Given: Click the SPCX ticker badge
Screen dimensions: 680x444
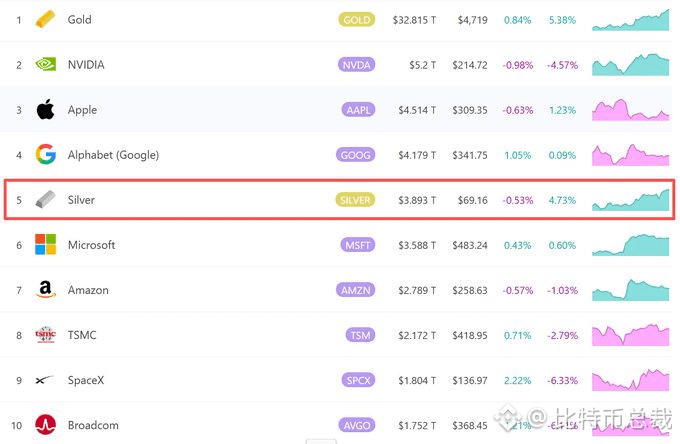Looking at the screenshot, I should point(358,380).
